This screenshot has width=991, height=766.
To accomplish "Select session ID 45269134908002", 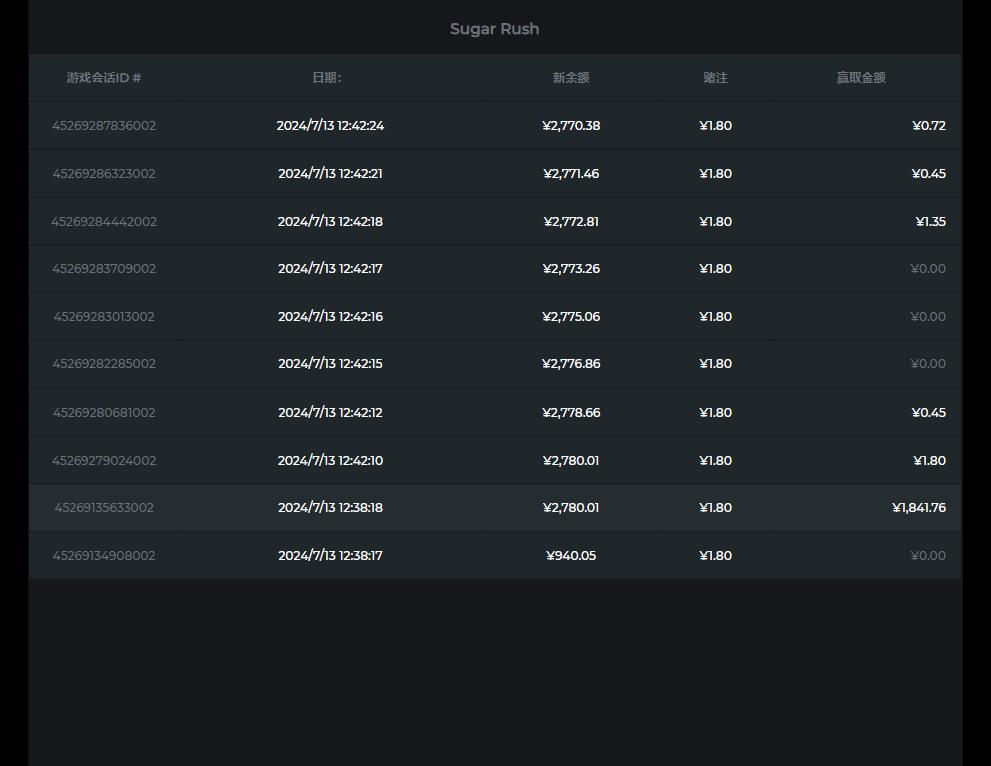I will (104, 556).
